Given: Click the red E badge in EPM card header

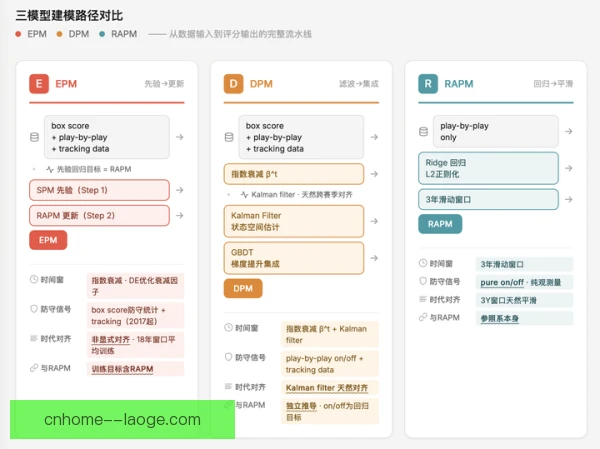Looking at the screenshot, I should [x=39, y=84].
